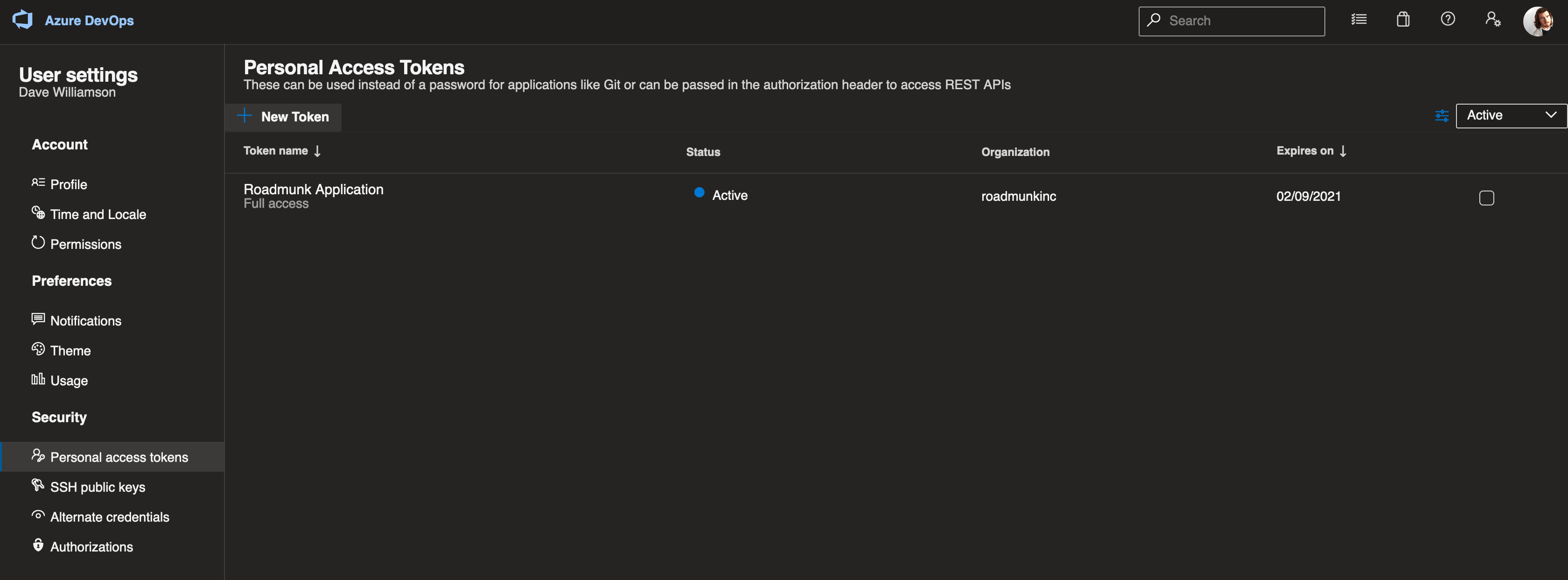Open the work items list icon

[1358, 20]
